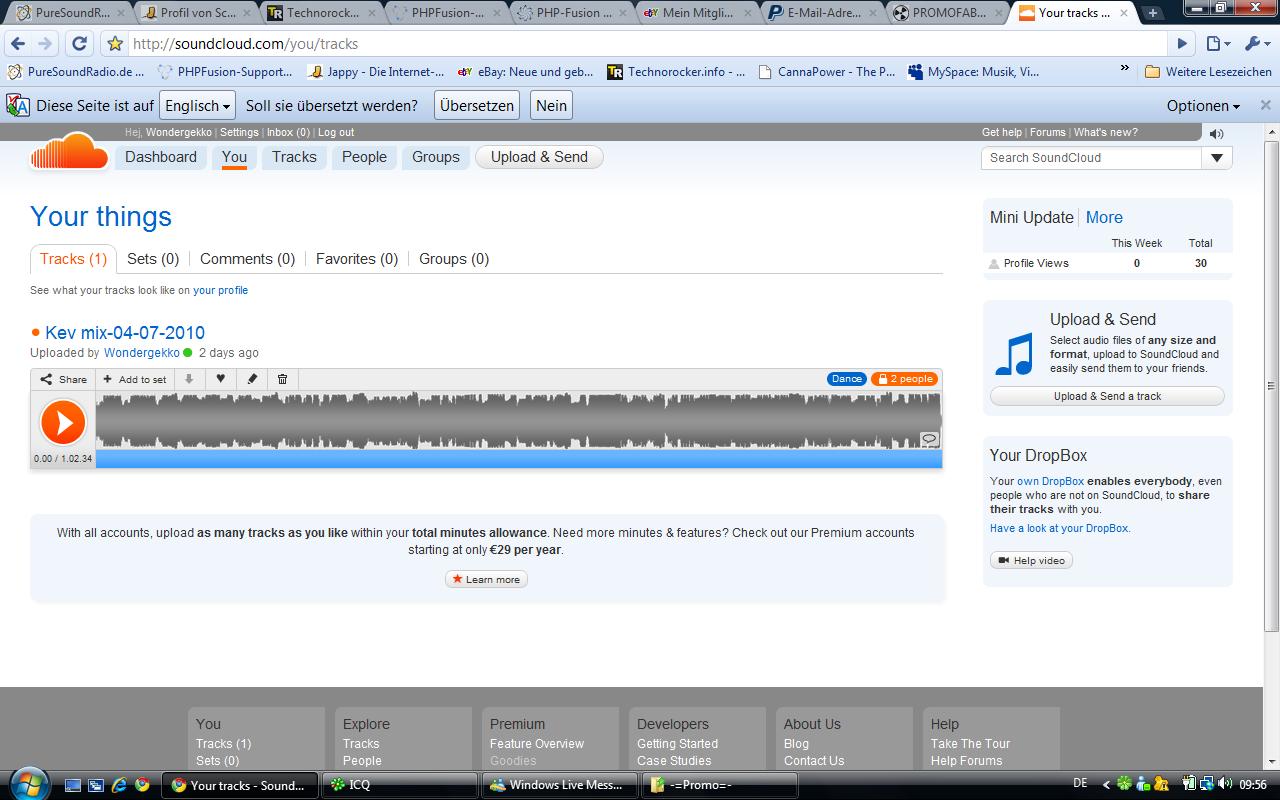1280x800 pixels.
Task: Open the own DropBox link
Action: [1050, 481]
